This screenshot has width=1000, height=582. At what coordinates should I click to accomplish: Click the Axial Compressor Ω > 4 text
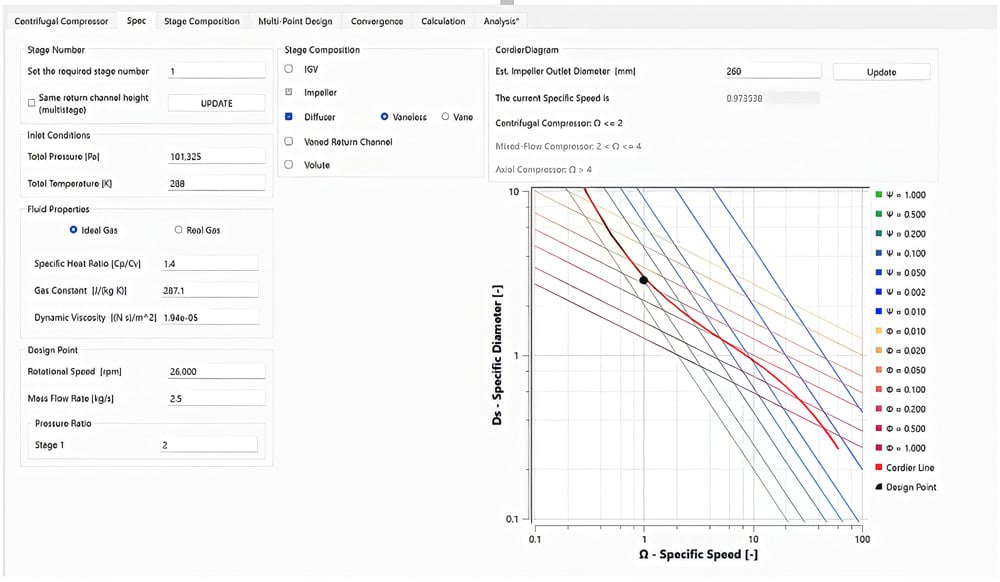(543, 169)
